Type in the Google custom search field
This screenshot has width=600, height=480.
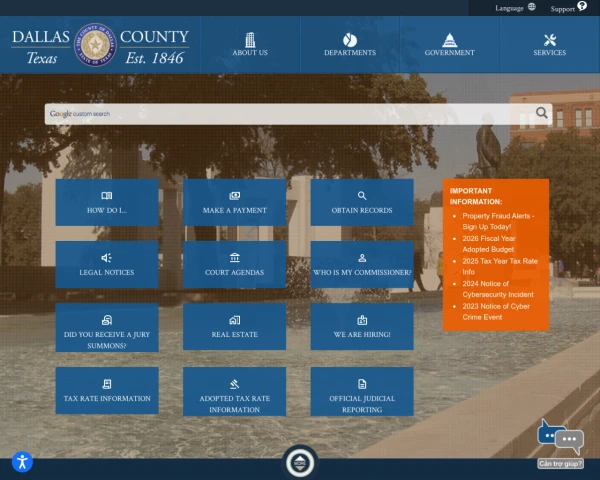pyautogui.click(x=290, y=114)
